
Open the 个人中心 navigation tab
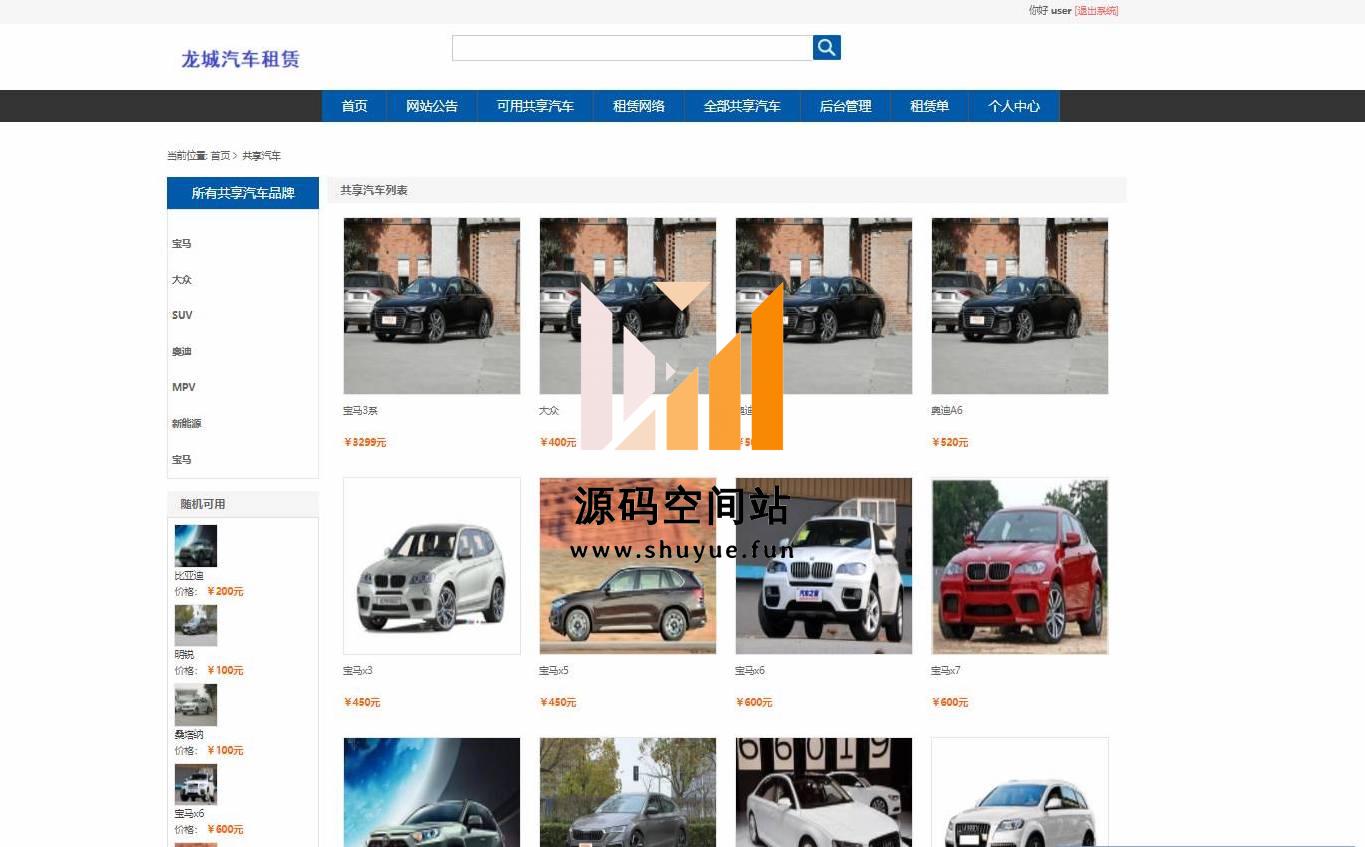(x=1014, y=106)
